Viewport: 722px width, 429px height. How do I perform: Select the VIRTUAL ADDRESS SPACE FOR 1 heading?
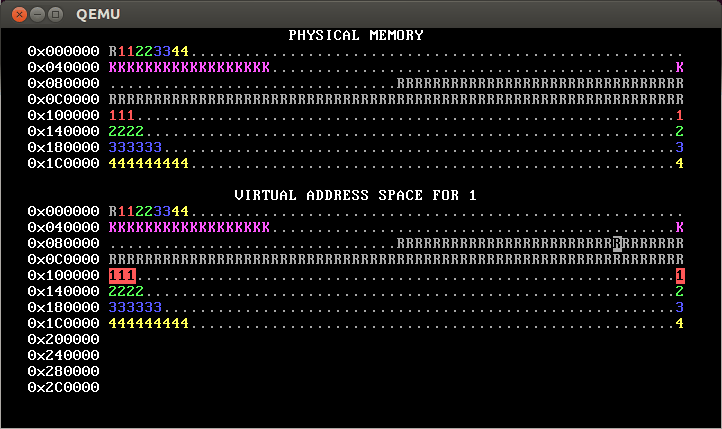[x=356, y=195]
